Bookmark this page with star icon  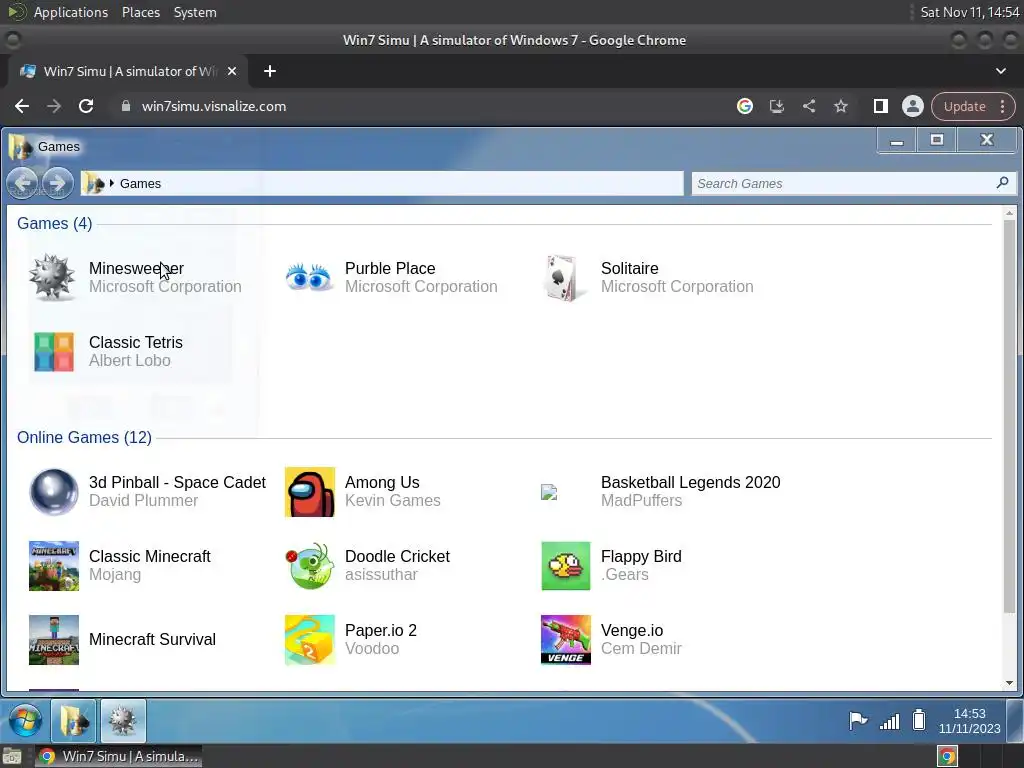pyautogui.click(x=840, y=106)
